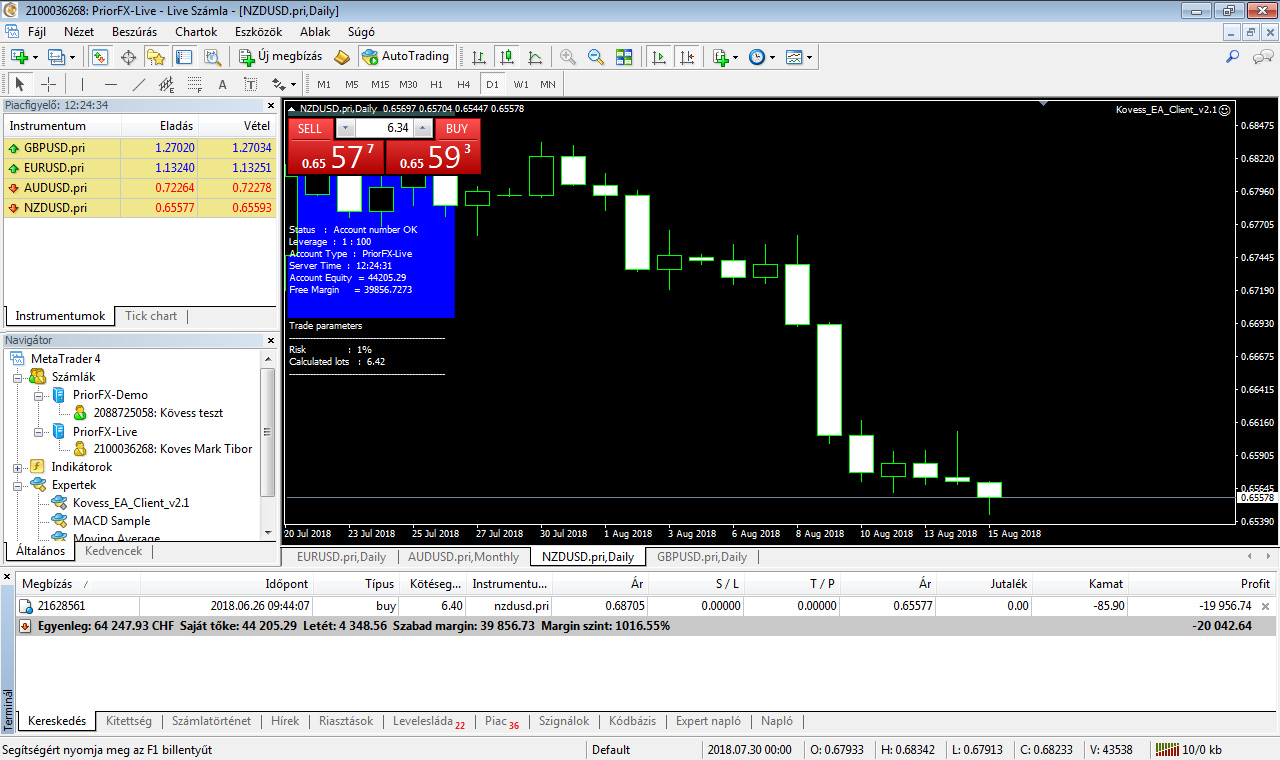The height and width of the screenshot is (760, 1280).
Task: Switch timeframe to M1
Action: pos(324,84)
